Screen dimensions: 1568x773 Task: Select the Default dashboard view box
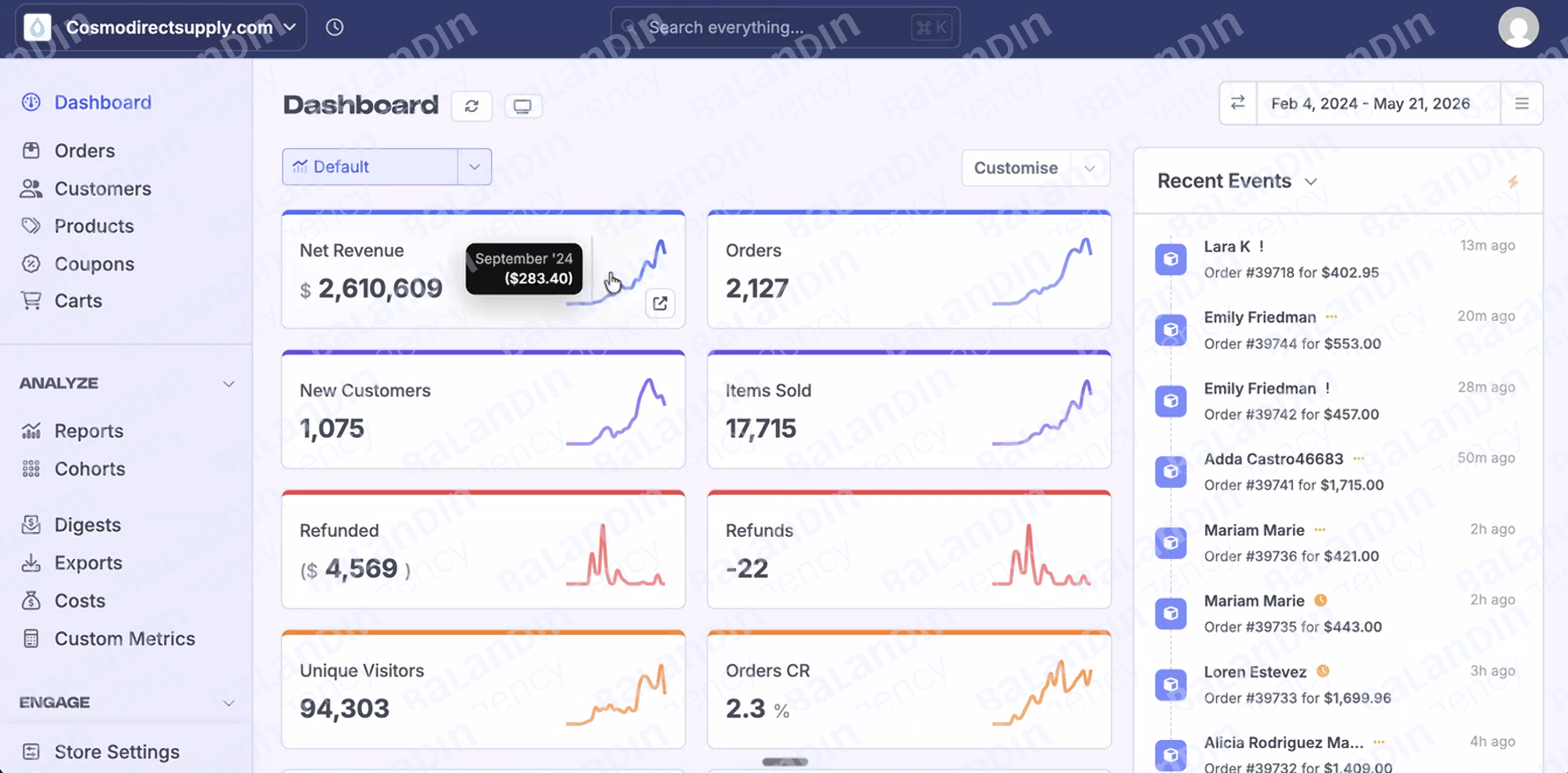[x=370, y=167]
